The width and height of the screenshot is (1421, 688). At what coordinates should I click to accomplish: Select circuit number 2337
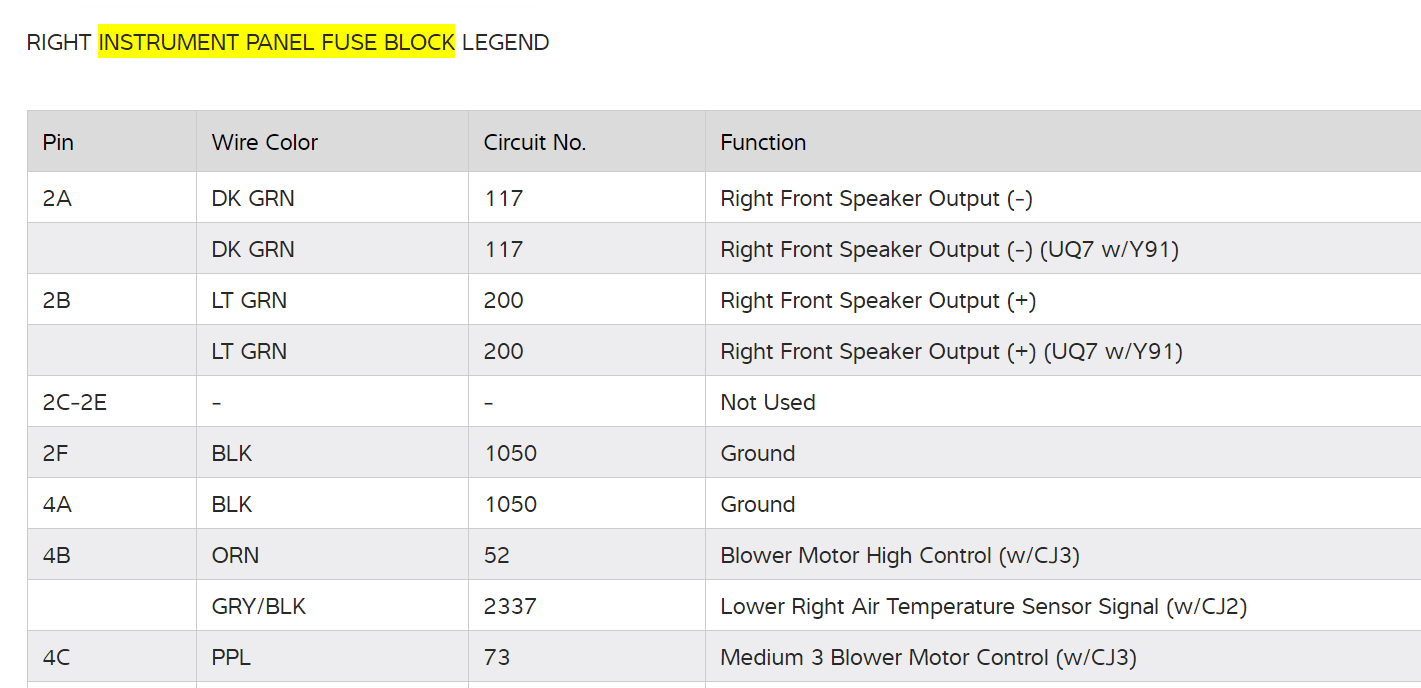[x=510, y=606]
